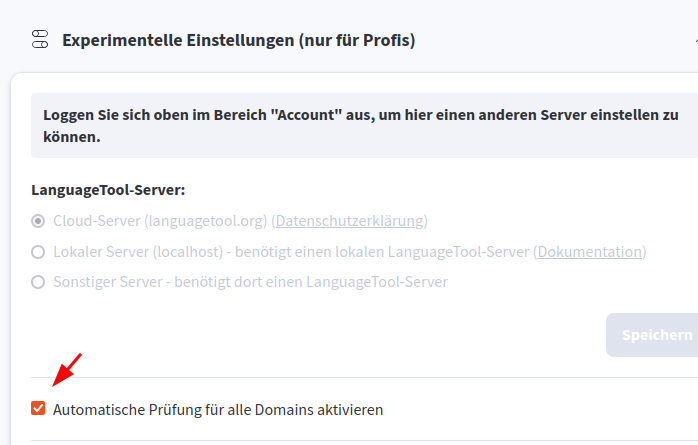Select the Cloud-Server radio button circle
Image resolution: width=698 pixels, height=445 pixels.
pyautogui.click(x=38, y=221)
